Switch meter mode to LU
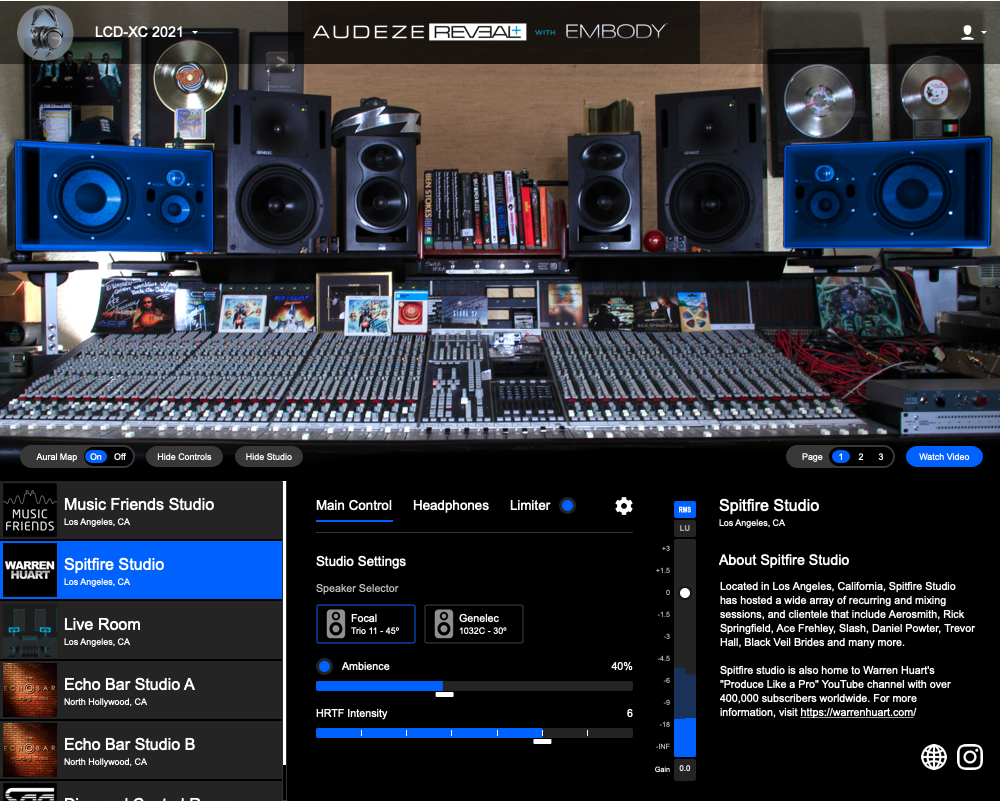The width and height of the screenshot is (1000, 801). click(x=684, y=528)
